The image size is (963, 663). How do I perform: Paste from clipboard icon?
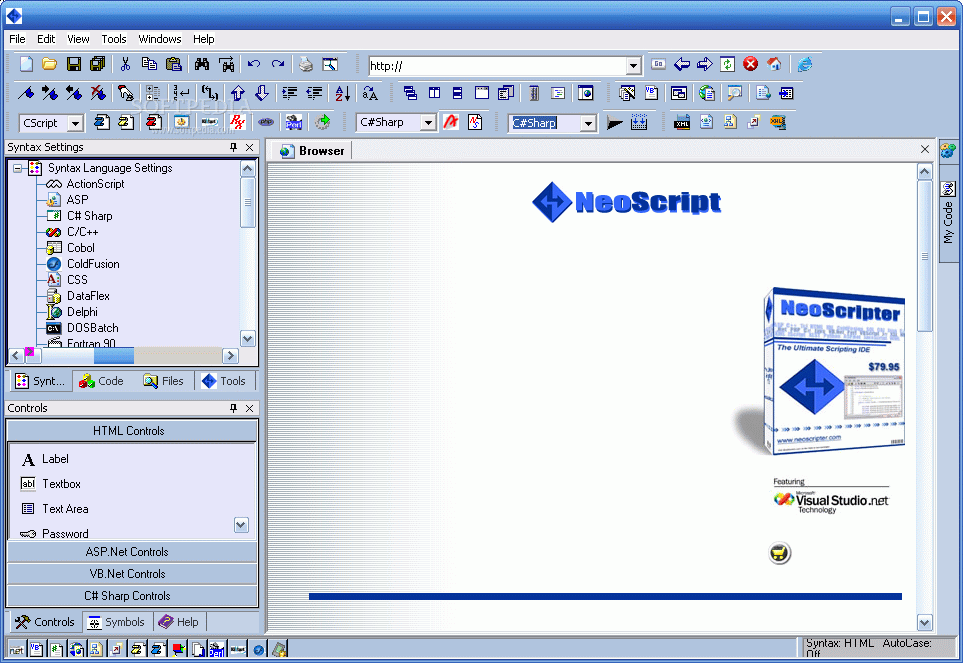(174, 64)
